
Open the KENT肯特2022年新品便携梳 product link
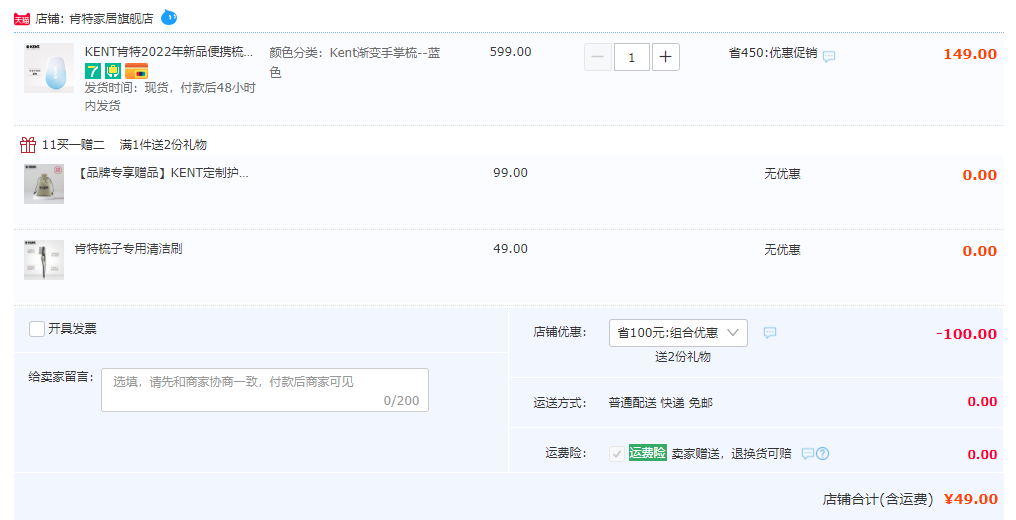point(169,52)
